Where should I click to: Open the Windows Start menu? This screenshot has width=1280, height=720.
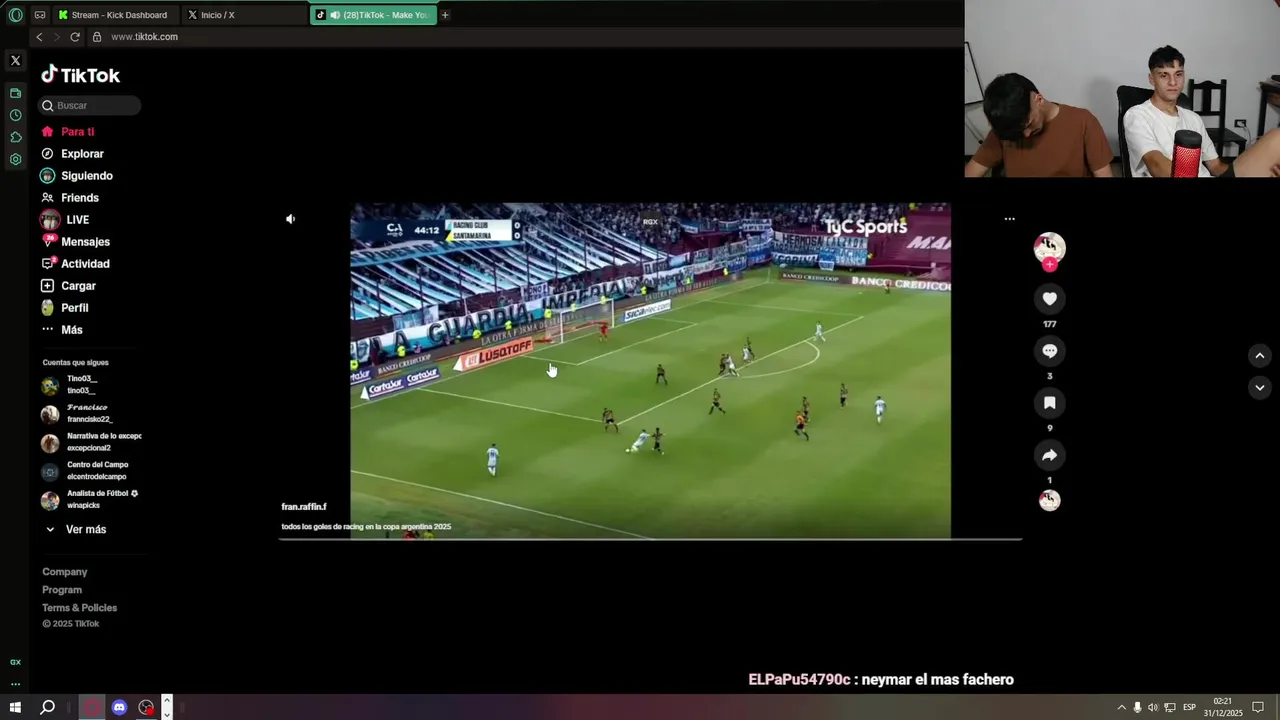(15, 707)
